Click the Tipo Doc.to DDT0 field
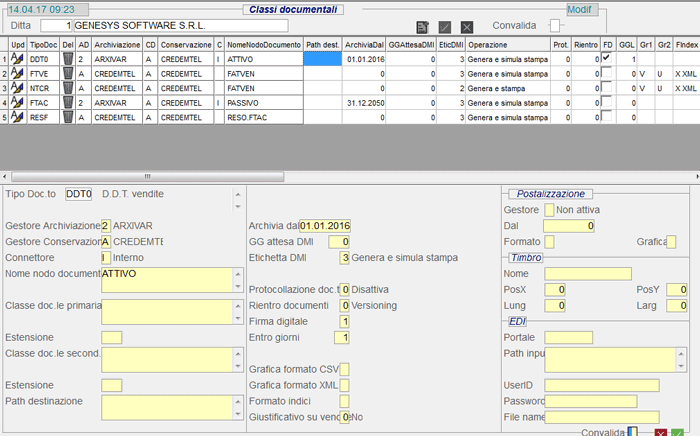 pyautogui.click(x=79, y=194)
